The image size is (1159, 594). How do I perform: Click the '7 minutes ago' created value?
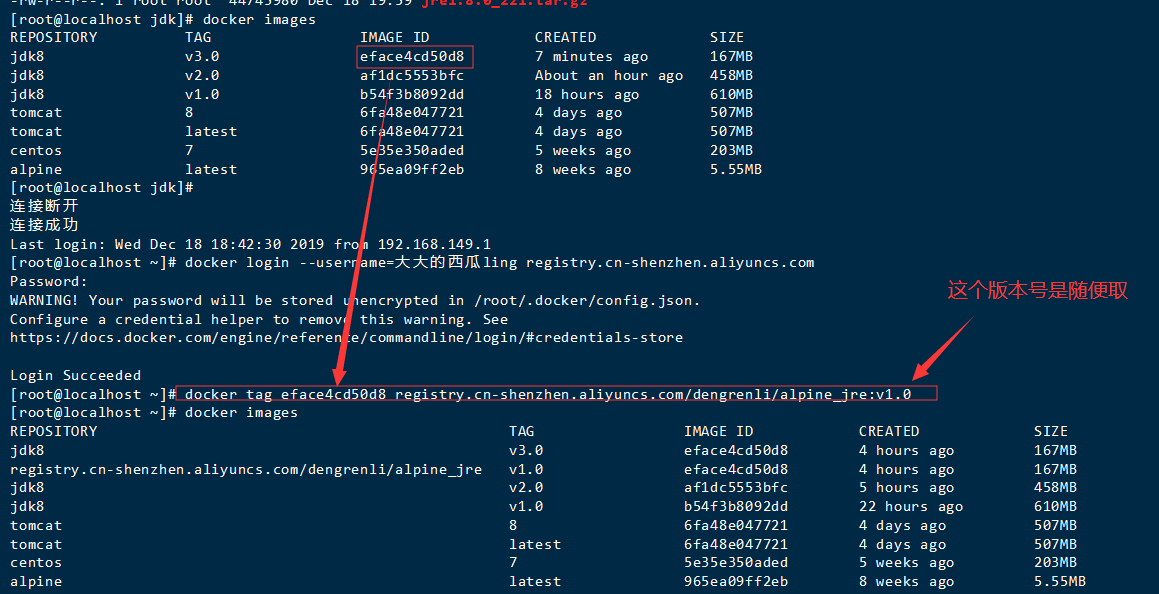[x=591, y=57]
